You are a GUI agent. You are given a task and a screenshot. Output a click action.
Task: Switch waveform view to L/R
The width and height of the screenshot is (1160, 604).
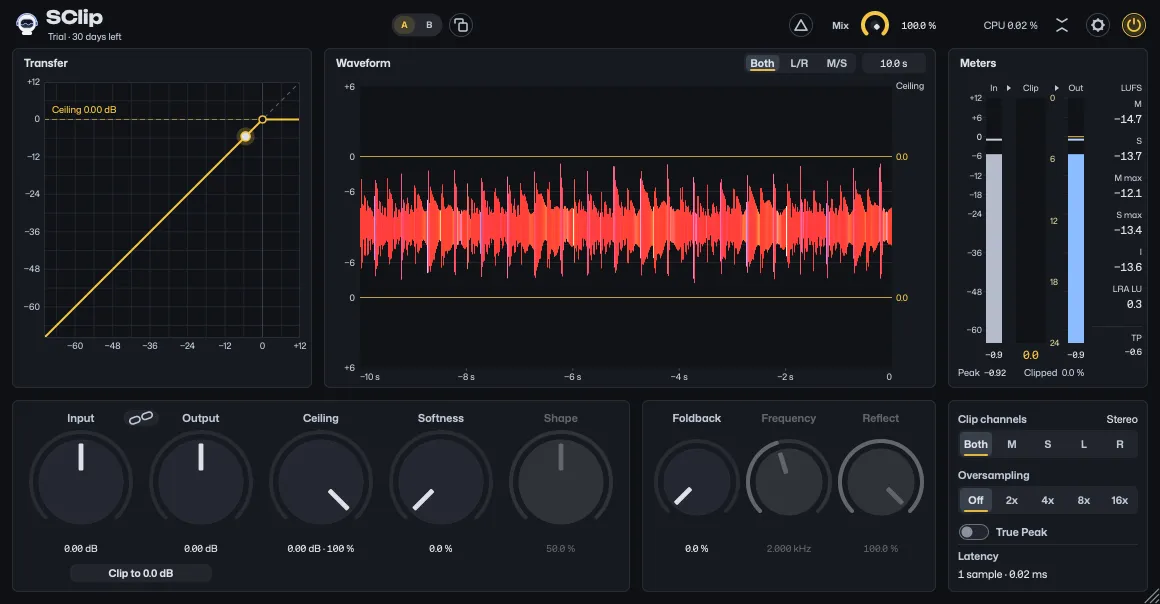pos(799,64)
